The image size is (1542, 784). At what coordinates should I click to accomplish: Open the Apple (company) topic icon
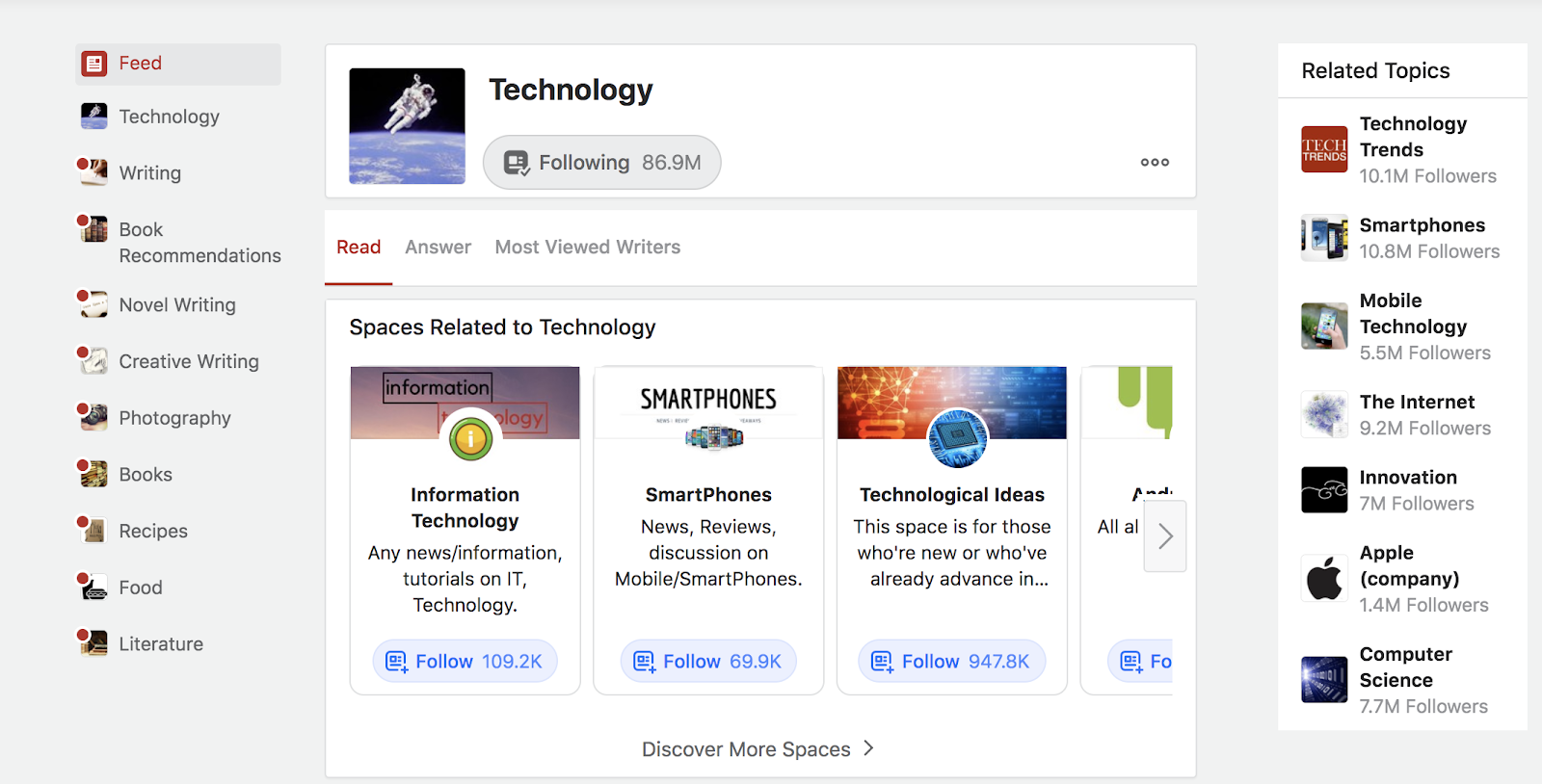1323,578
